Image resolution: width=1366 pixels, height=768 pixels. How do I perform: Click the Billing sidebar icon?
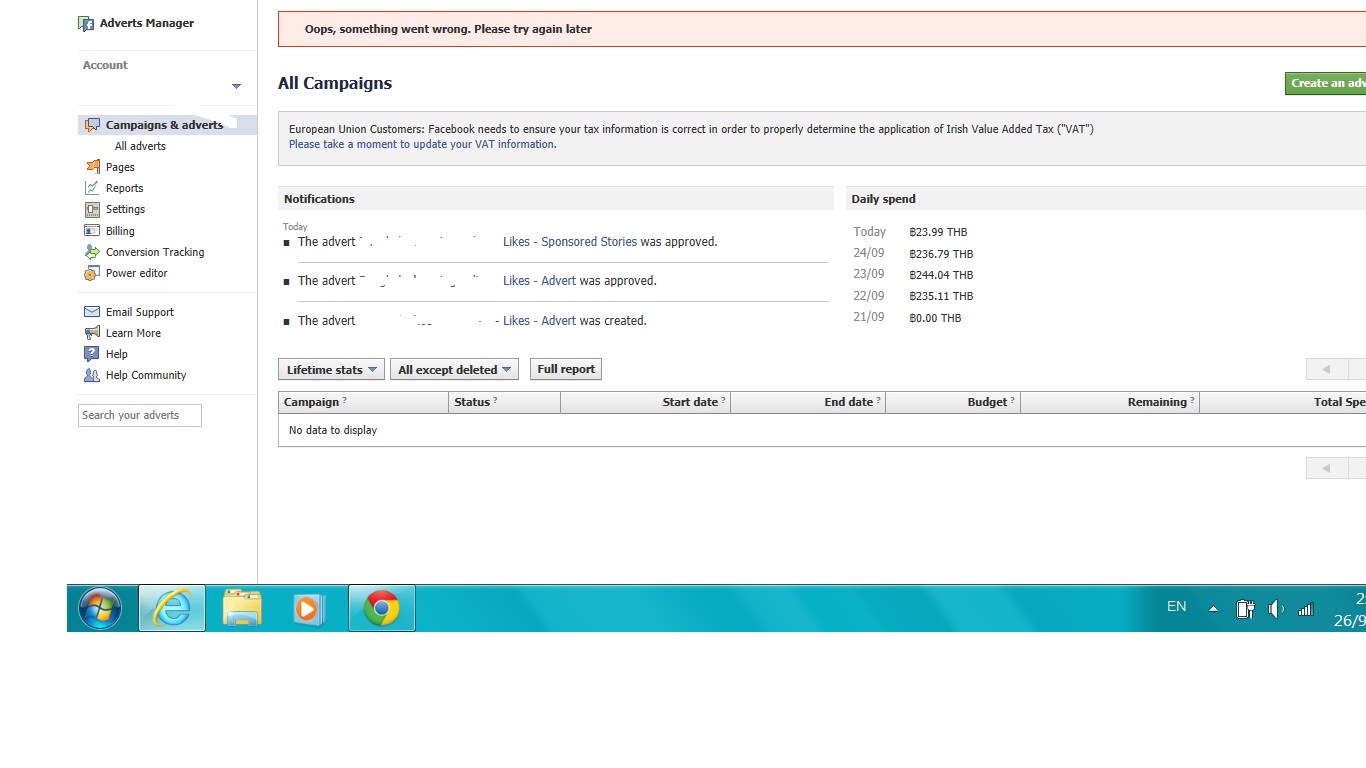tap(92, 230)
